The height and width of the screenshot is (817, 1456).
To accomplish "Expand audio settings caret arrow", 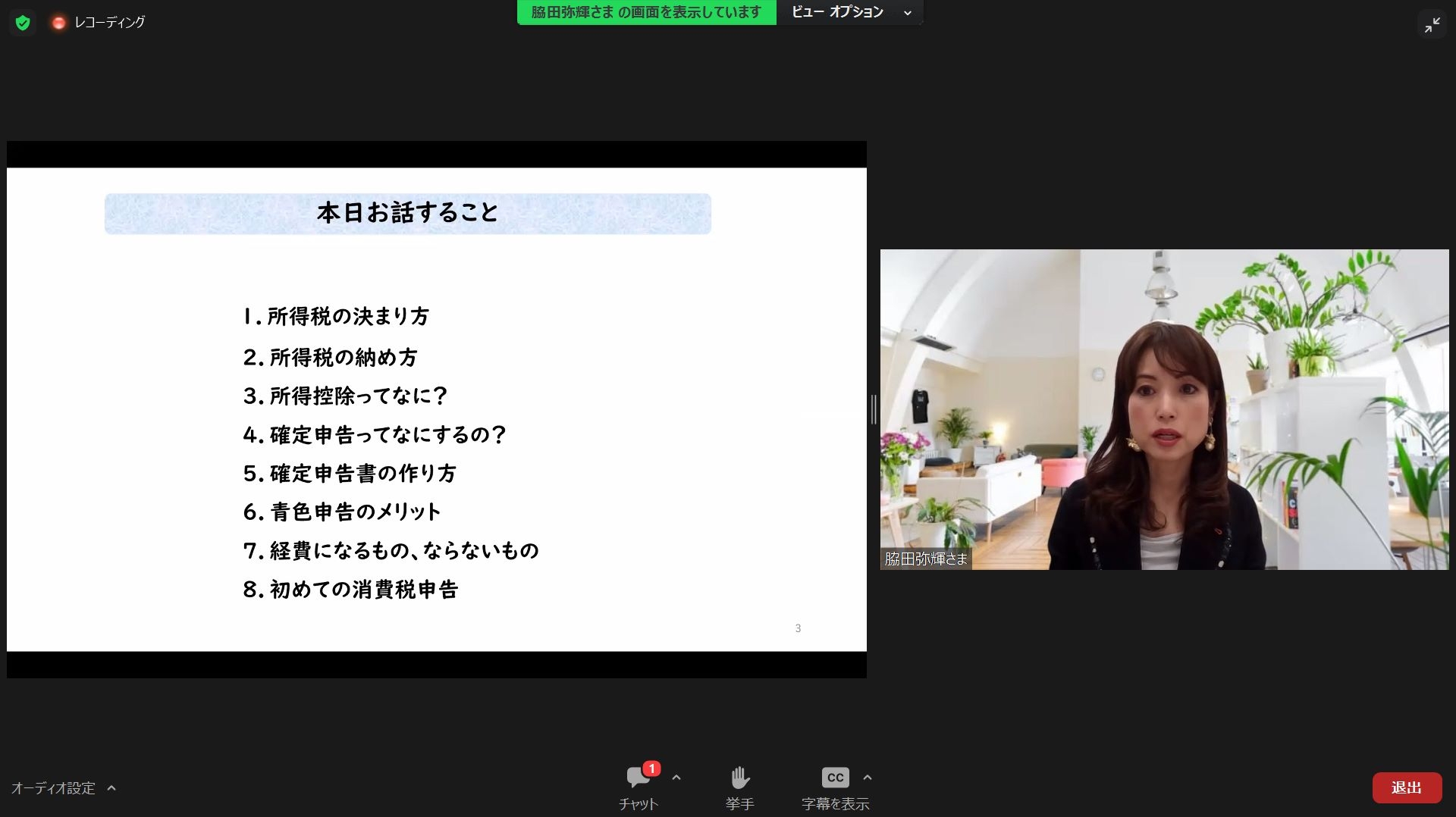I will (x=111, y=788).
